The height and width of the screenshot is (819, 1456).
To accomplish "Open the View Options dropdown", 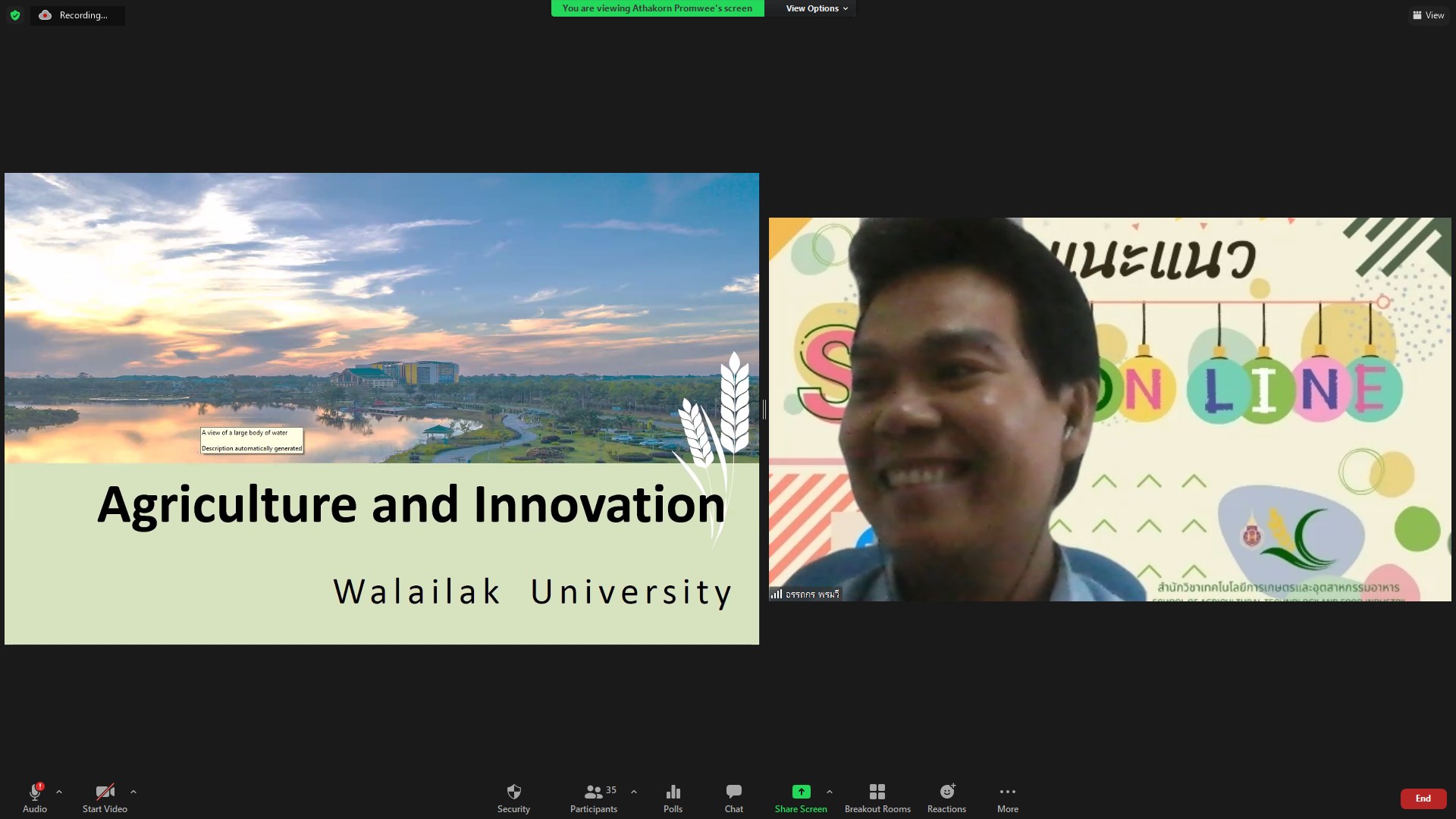I will [x=816, y=8].
